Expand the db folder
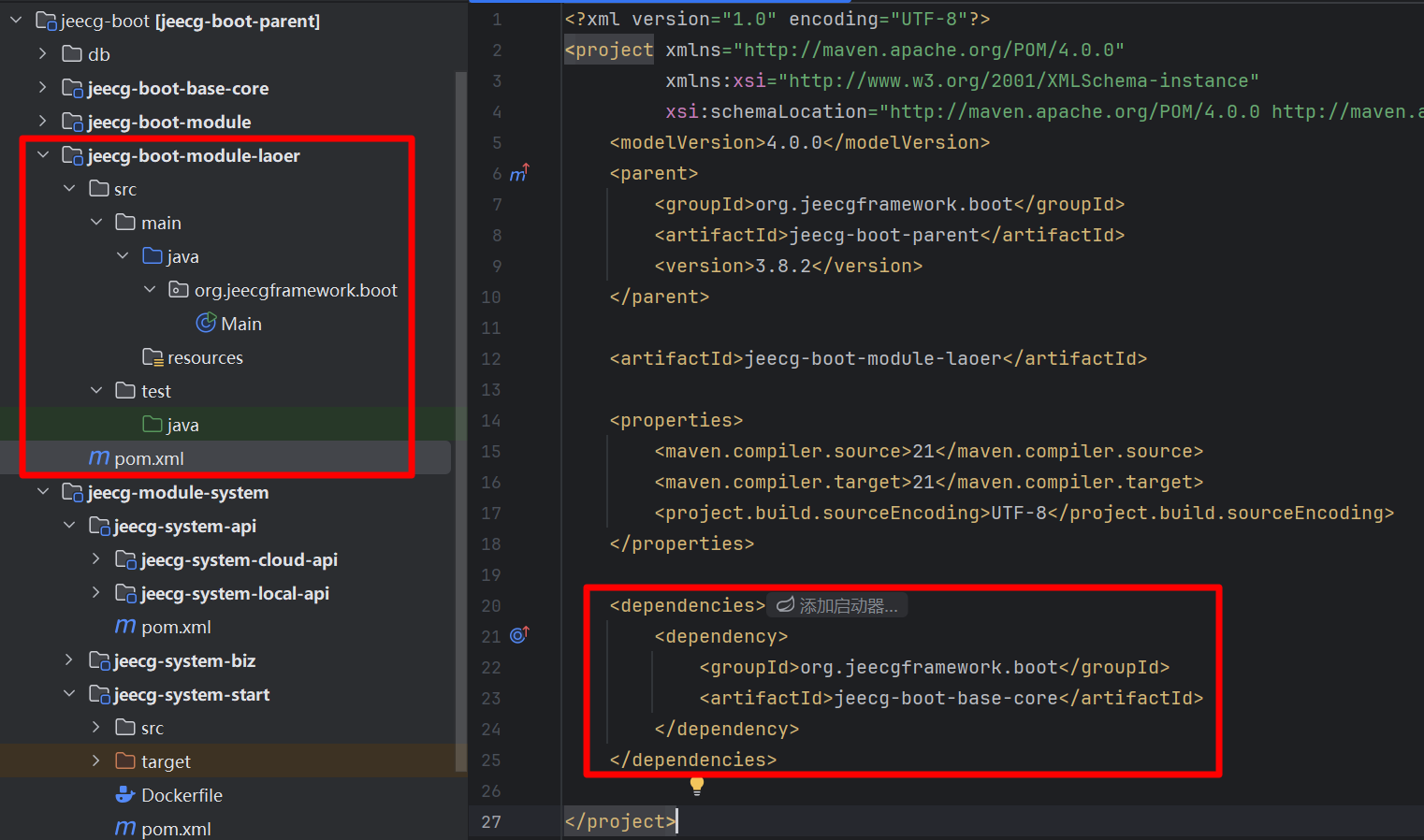Viewport: 1424px width, 840px height. (43, 53)
